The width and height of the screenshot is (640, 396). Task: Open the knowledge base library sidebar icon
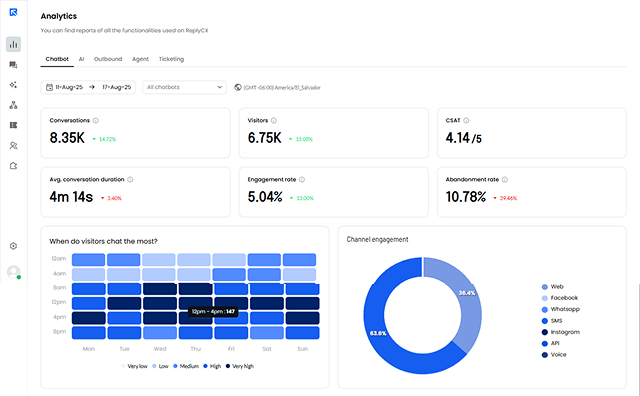tap(13, 125)
